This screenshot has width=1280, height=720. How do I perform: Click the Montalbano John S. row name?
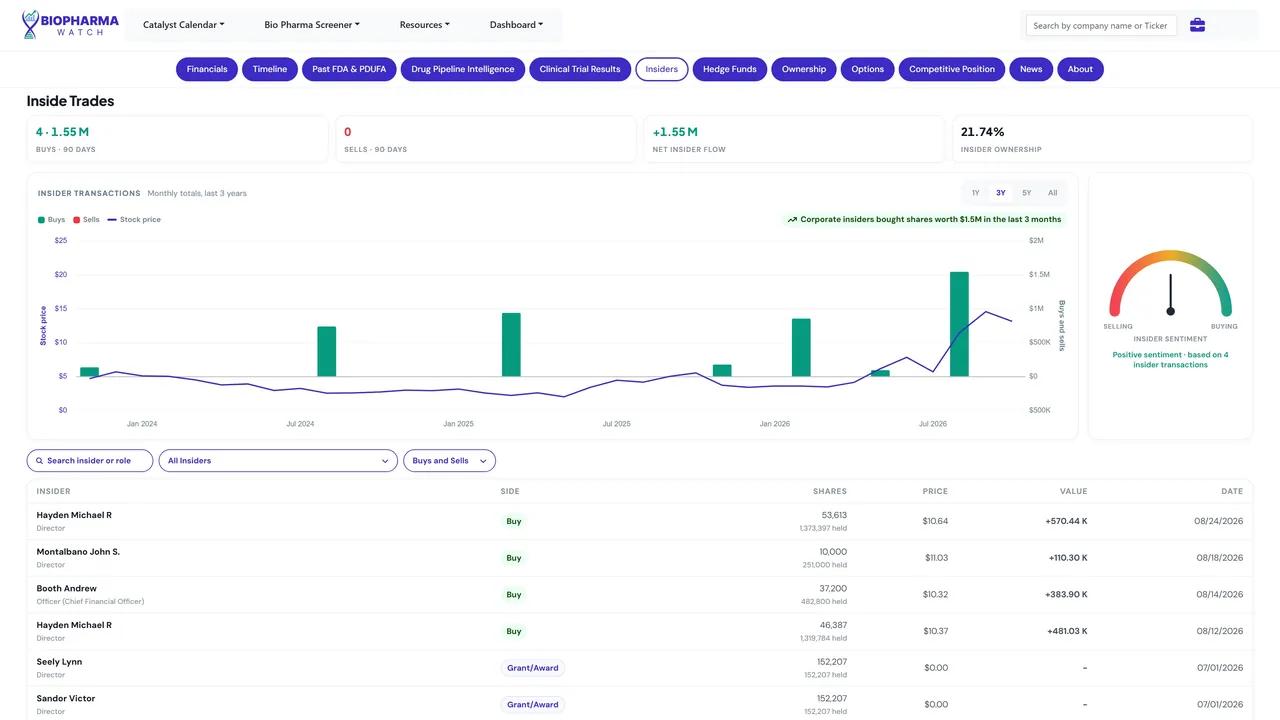[78, 552]
